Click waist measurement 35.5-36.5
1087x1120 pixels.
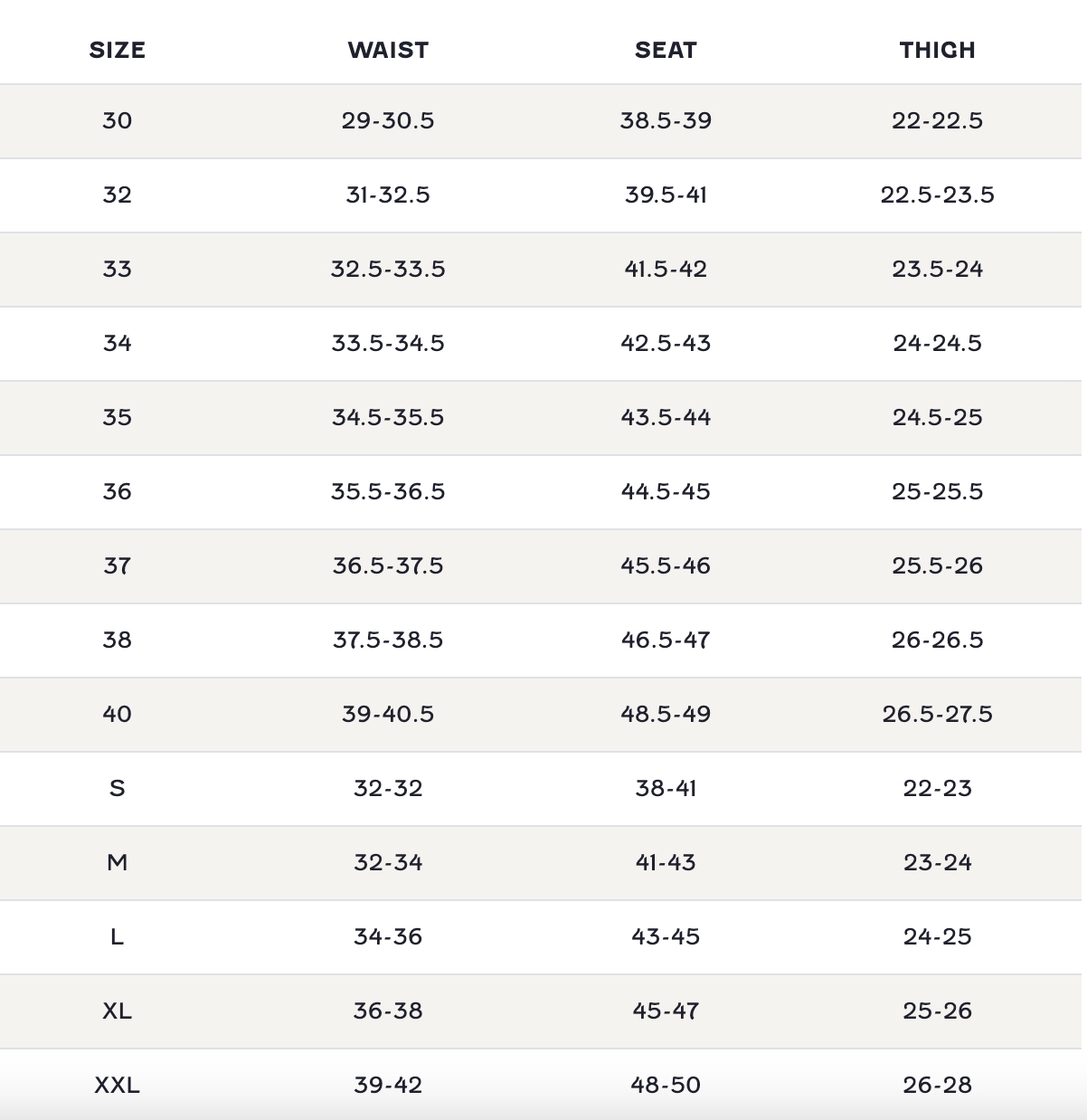388,491
